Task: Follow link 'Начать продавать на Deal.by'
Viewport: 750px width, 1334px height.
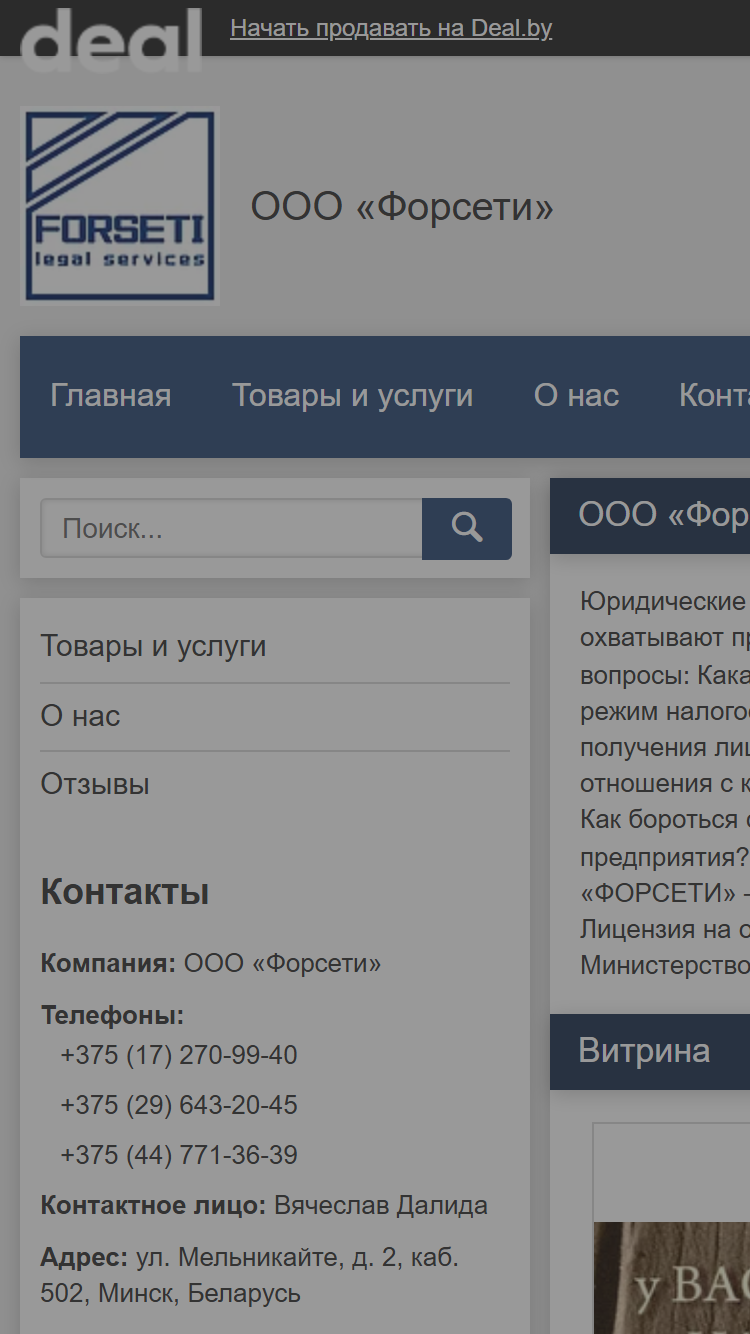Action: coord(391,28)
